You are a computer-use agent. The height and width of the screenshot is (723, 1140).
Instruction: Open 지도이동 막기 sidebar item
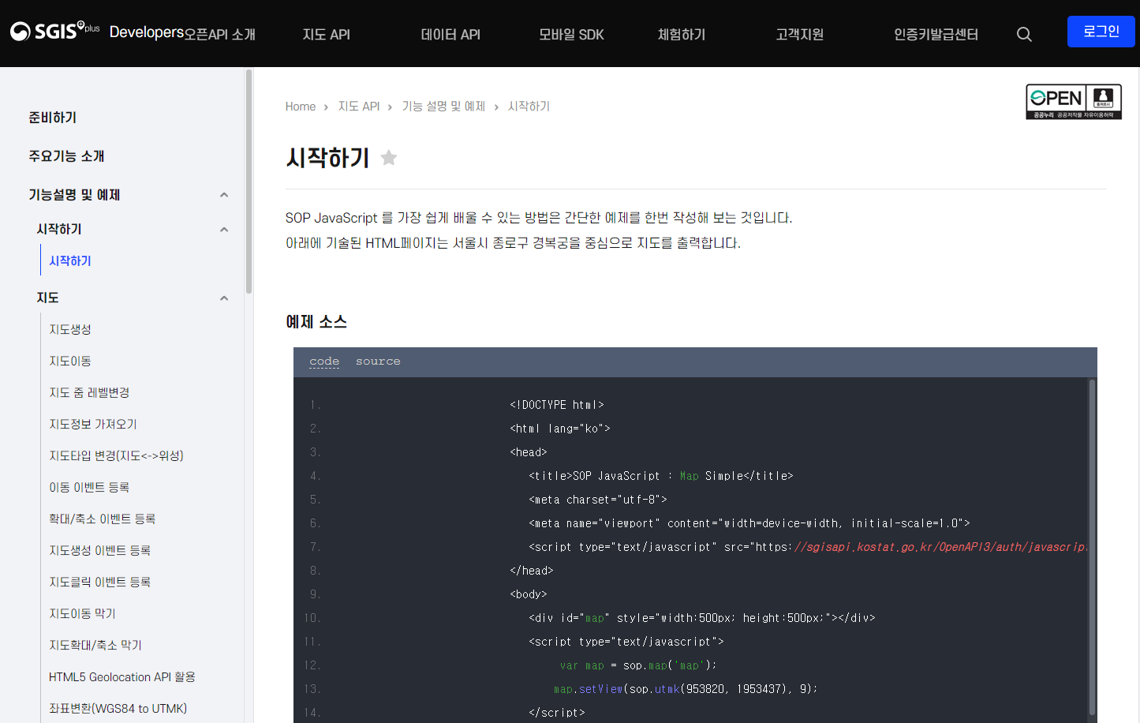(82, 613)
